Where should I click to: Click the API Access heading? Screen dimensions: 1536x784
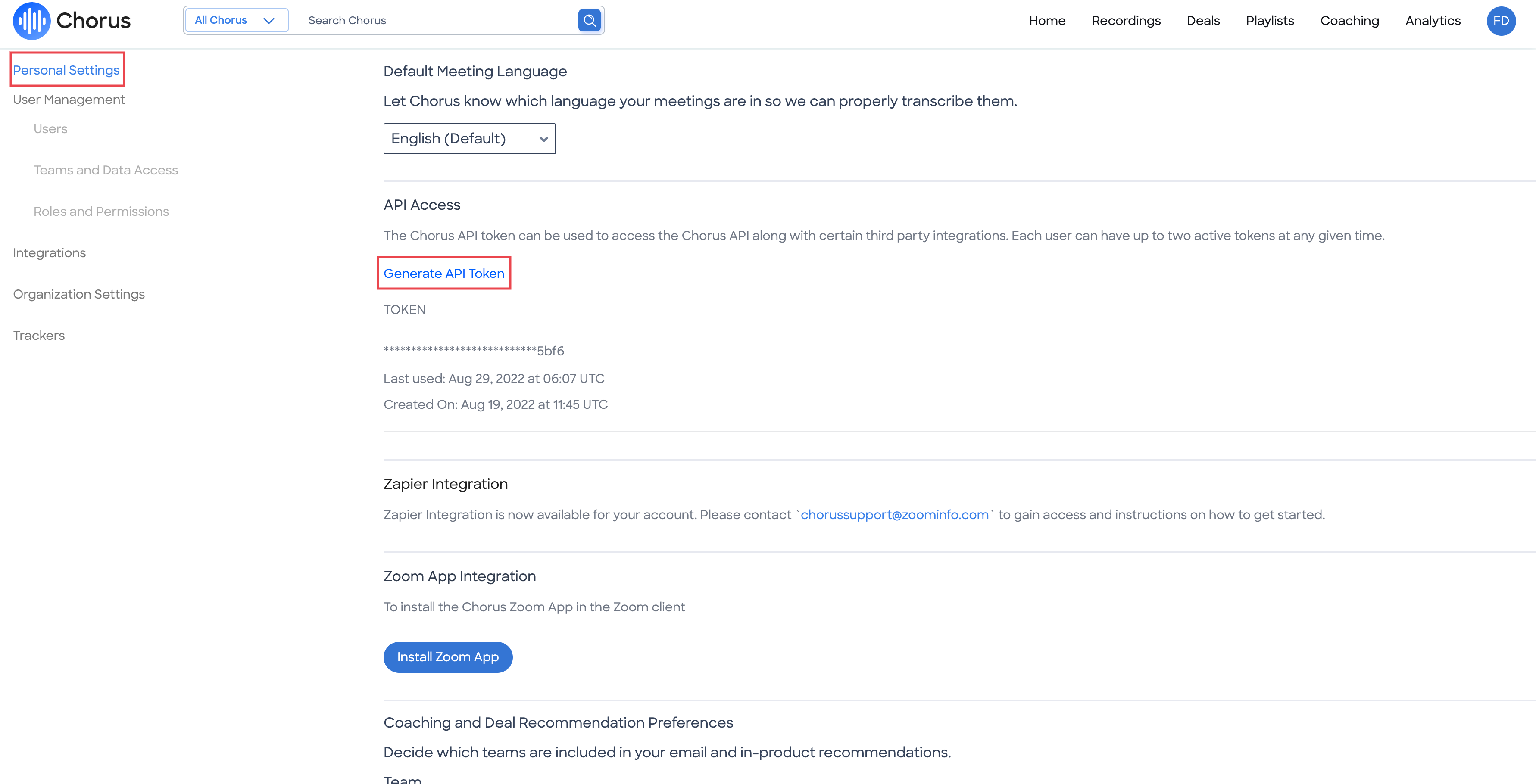pos(421,205)
